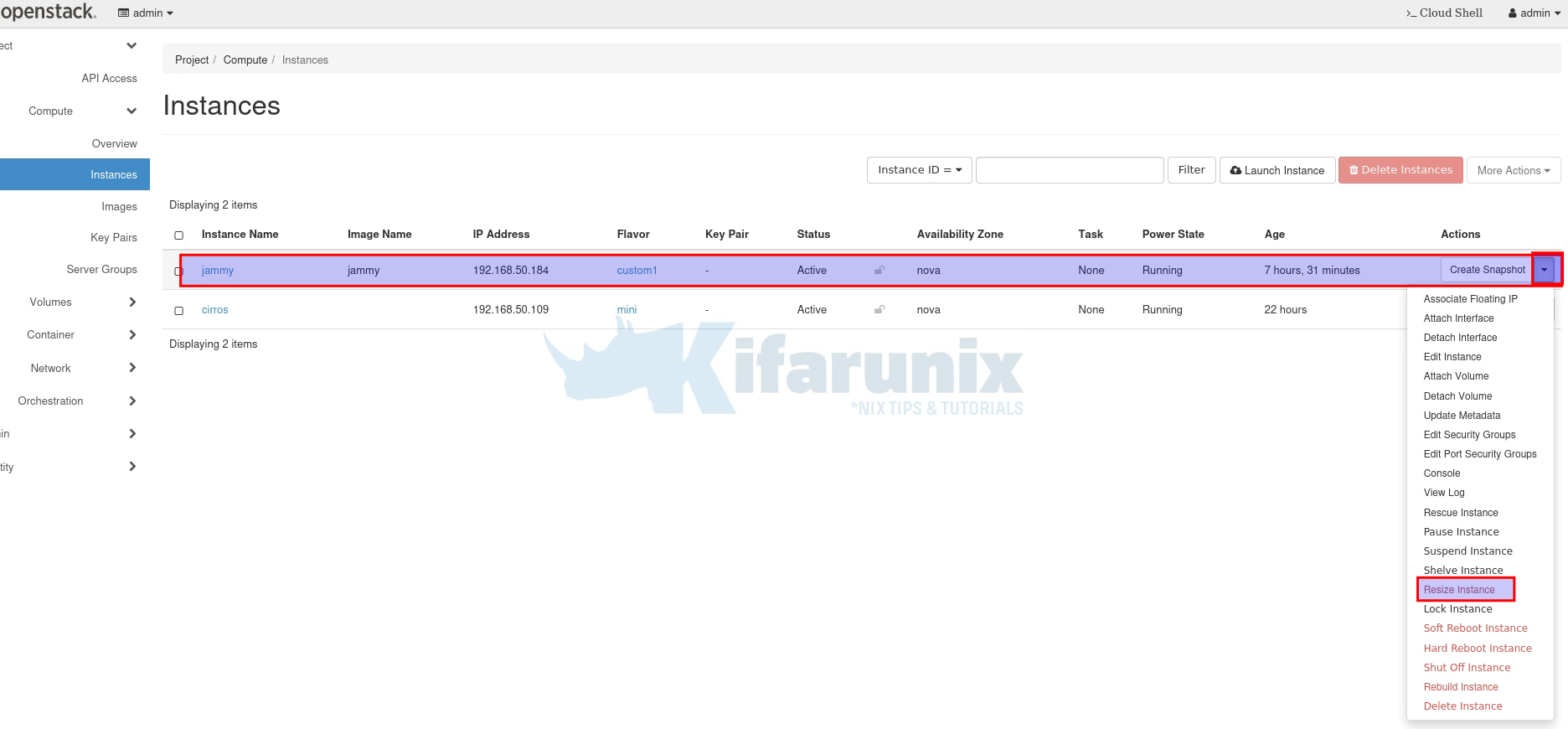This screenshot has height=729, width=1568.
Task: Choose Update Metadata from the menu
Action: coord(1462,416)
